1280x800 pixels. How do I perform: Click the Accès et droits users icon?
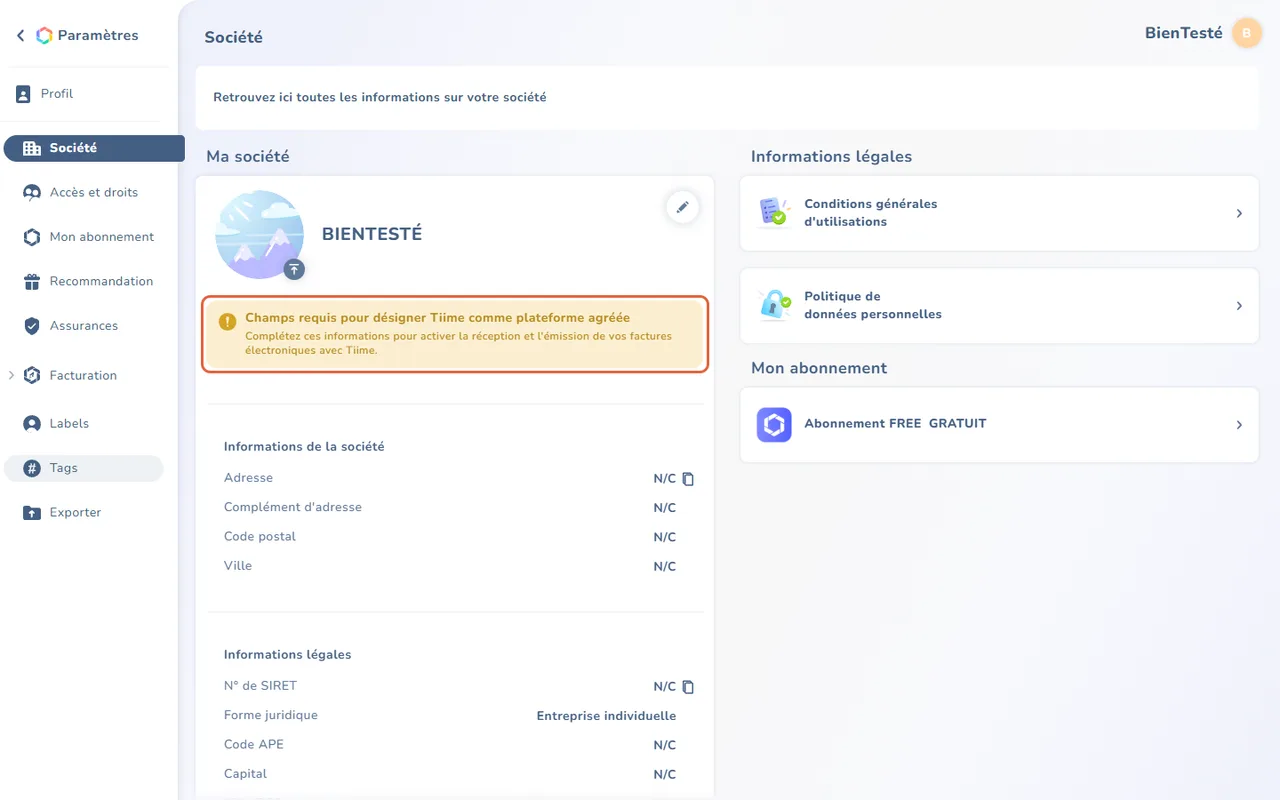tap(32, 193)
